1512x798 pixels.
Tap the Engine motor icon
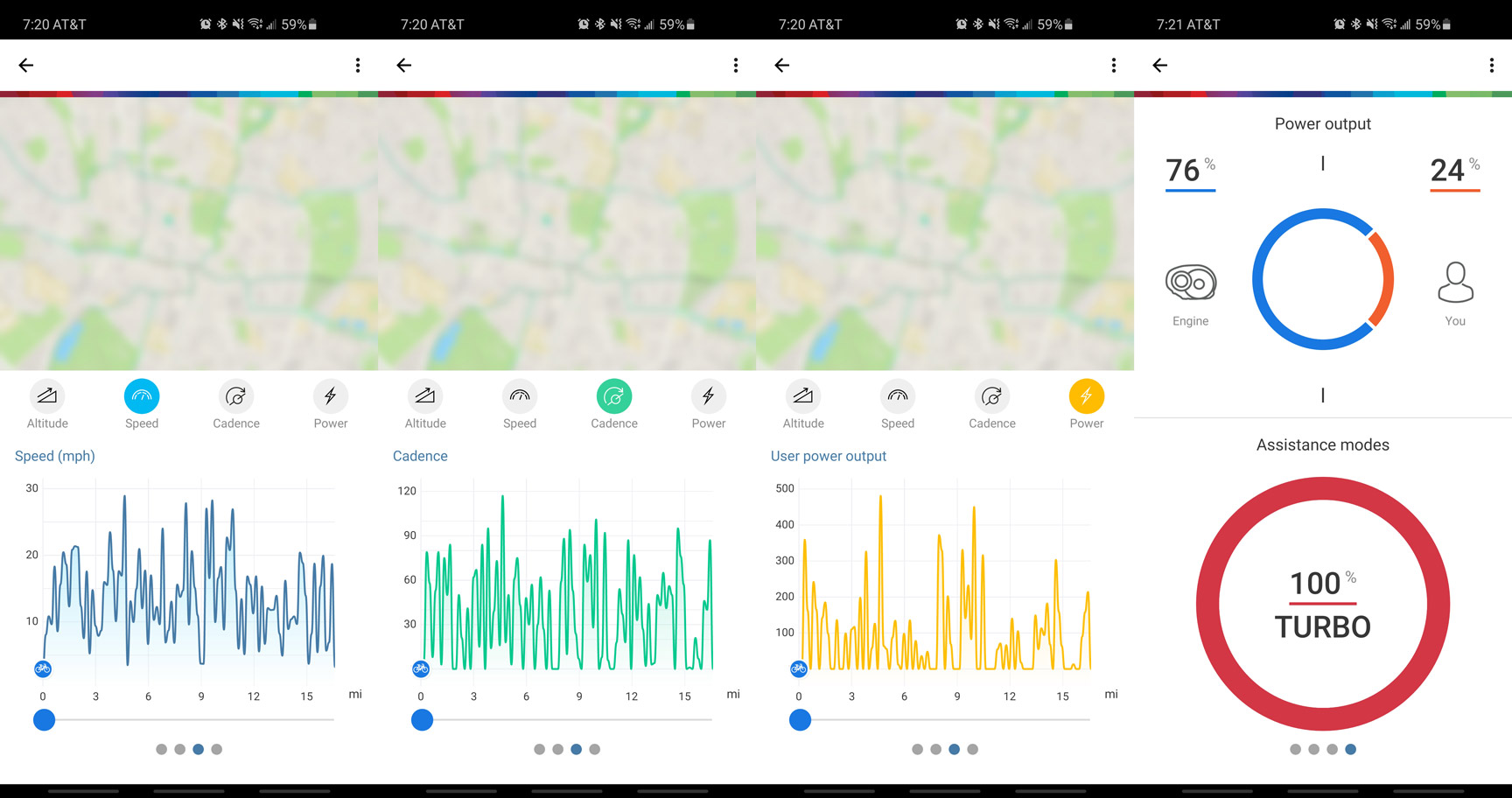1190,283
